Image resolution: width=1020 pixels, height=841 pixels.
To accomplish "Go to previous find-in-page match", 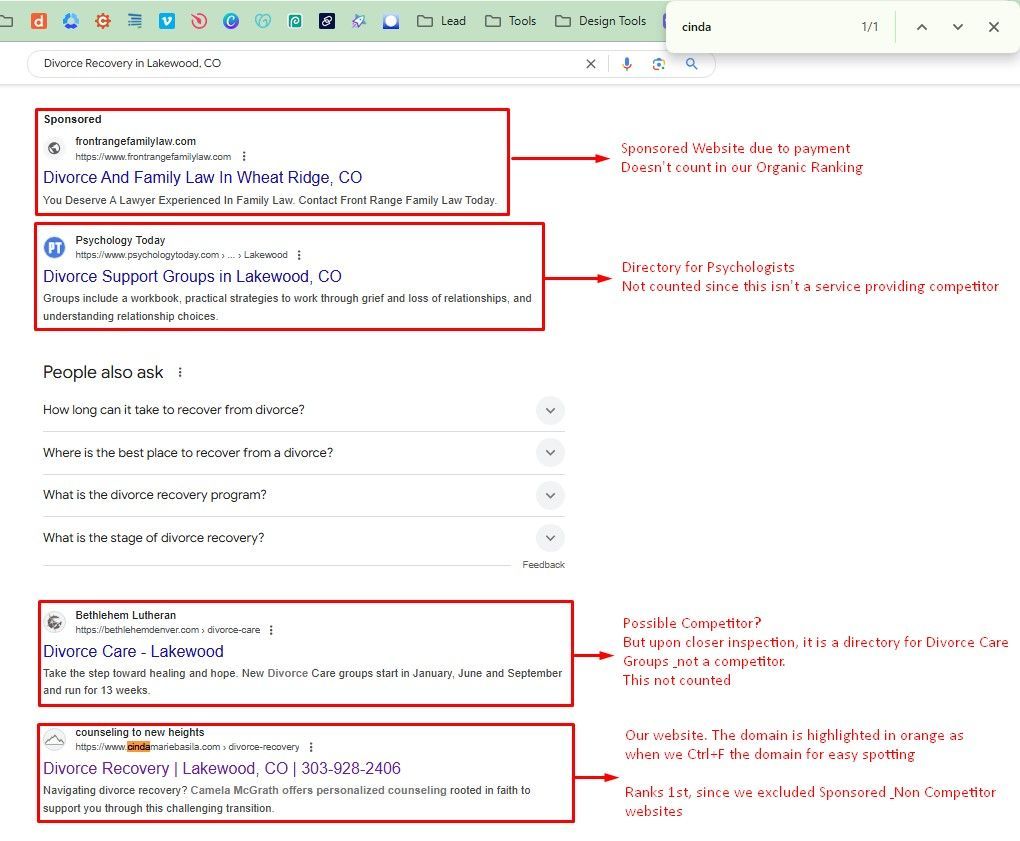I will (x=922, y=27).
